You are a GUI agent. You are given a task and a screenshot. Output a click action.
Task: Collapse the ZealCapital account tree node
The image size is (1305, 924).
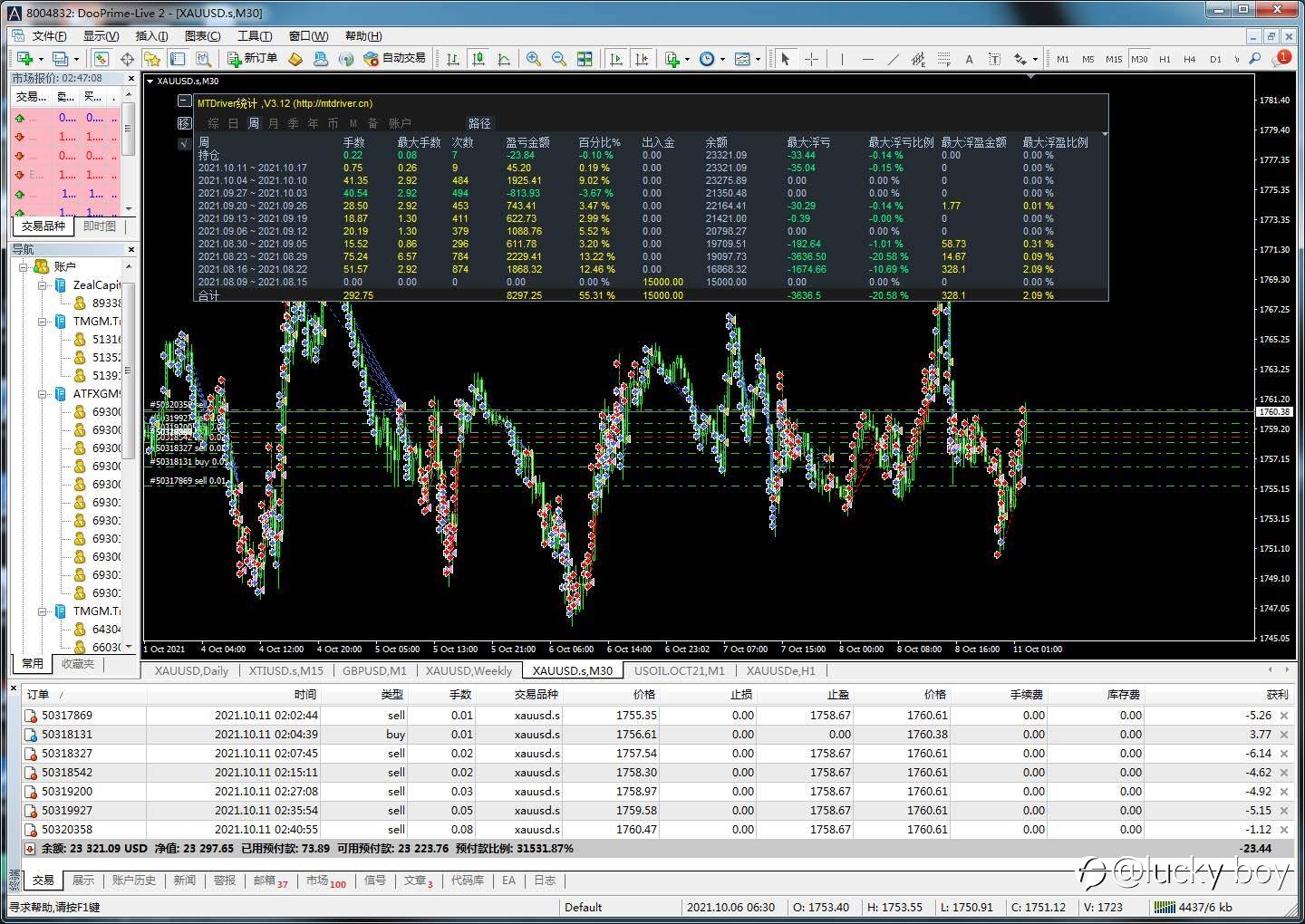pyautogui.click(x=43, y=285)
